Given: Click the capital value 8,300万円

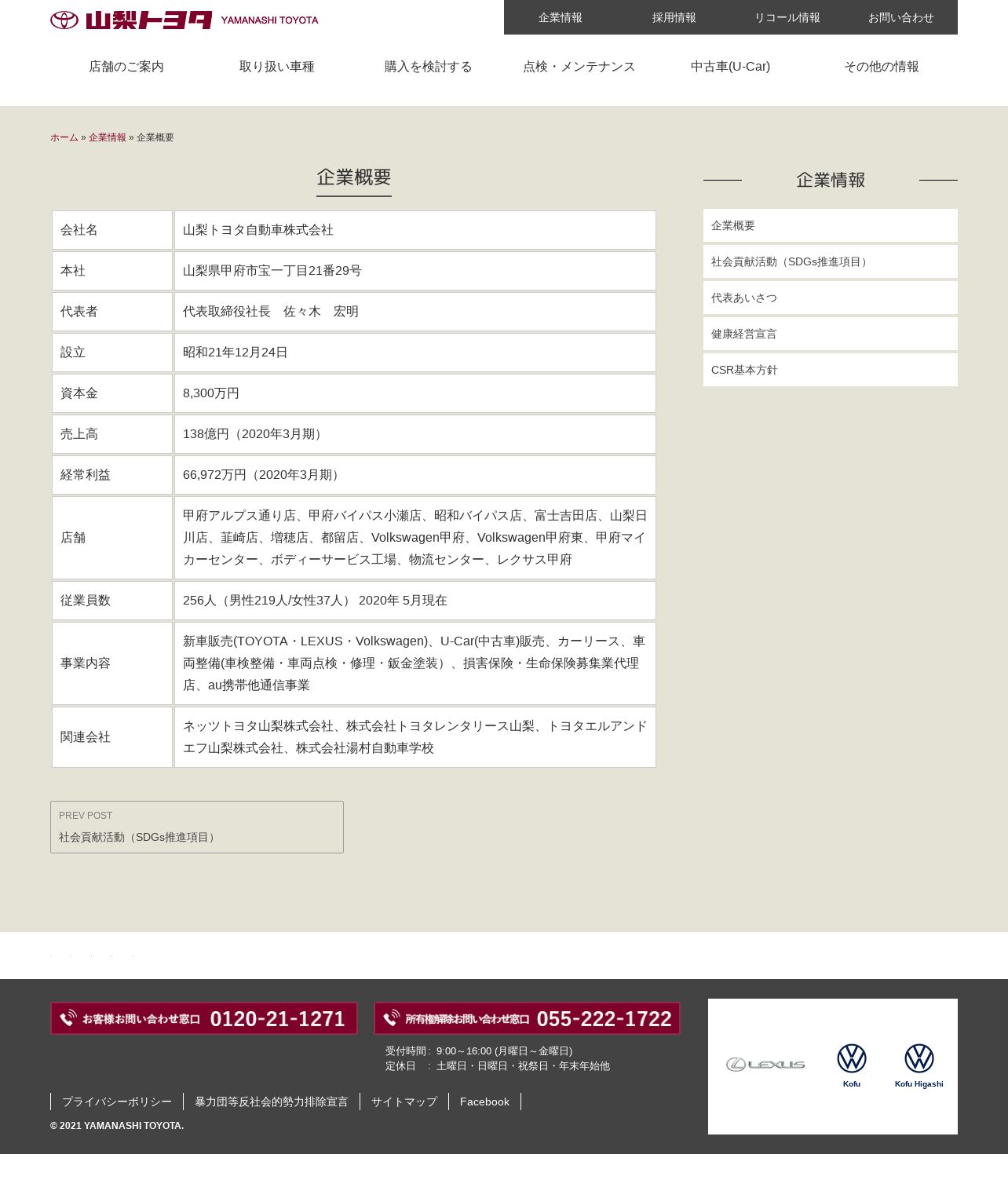Looking at the screenshot, I should [x=415, y=393].
